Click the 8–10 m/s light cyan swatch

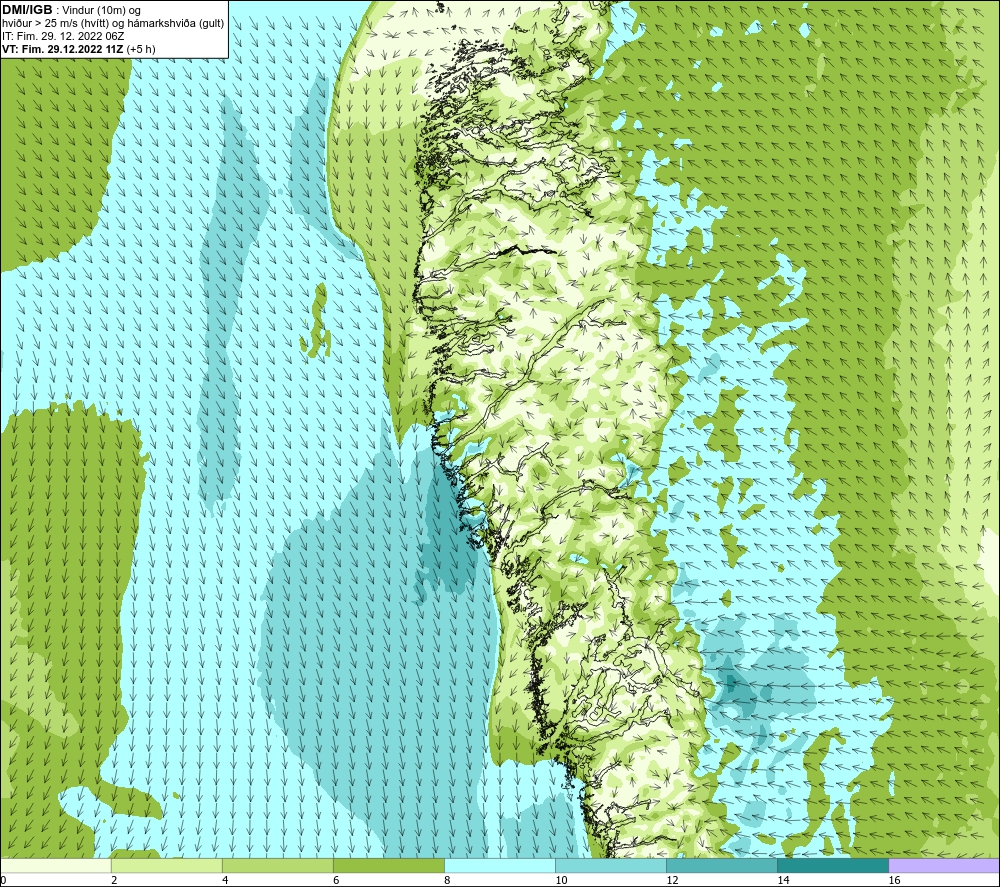499,865
